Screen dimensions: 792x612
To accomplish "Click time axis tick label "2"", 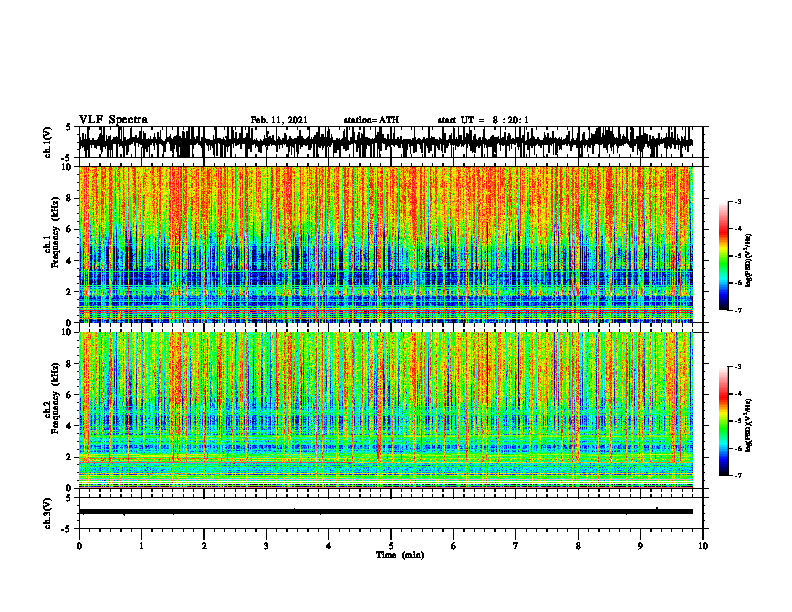I will pos(204,546).
